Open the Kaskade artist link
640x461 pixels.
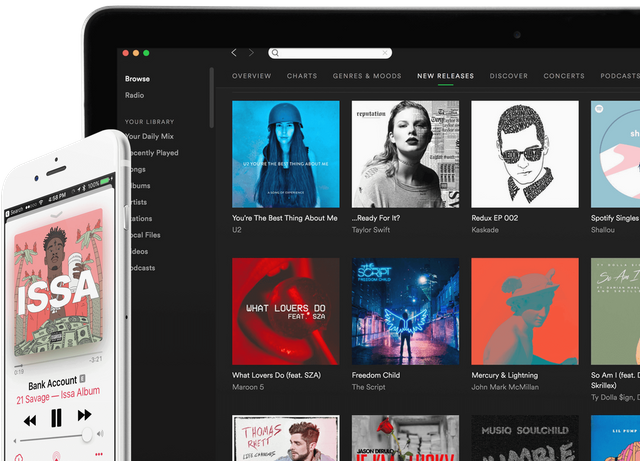coord(485,230)
